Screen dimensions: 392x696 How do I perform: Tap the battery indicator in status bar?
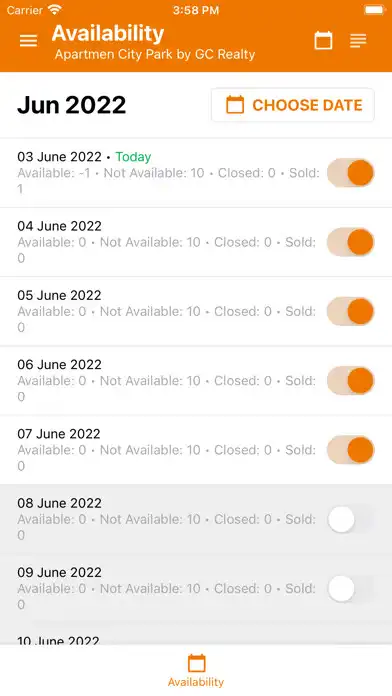374,9
